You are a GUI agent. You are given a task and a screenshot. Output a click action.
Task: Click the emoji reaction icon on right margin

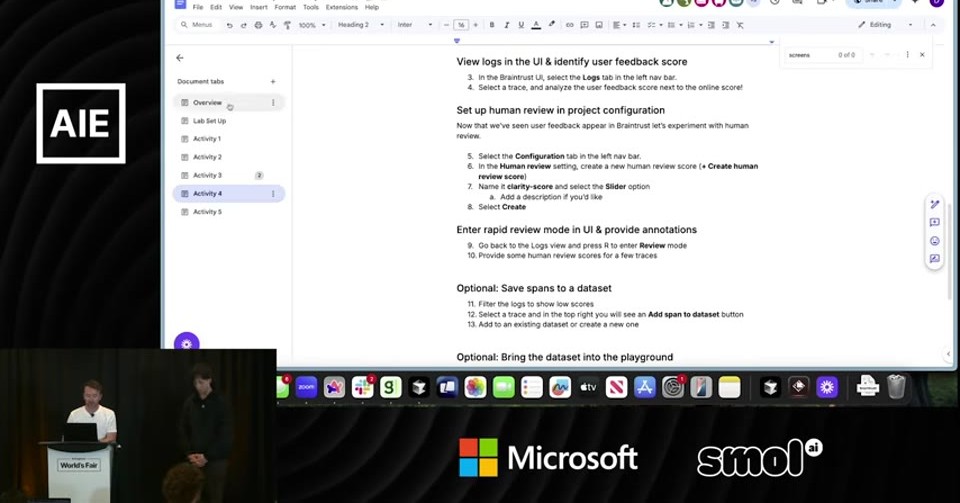click(934, 241)
